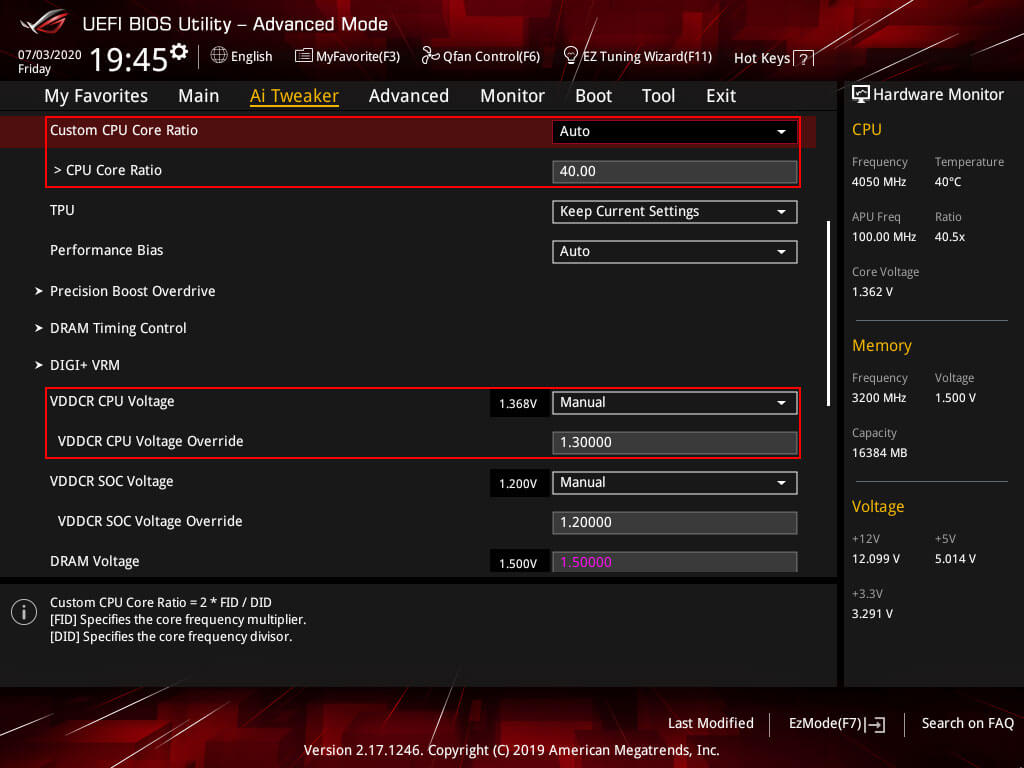This screenshot has height=768, width=1024.
Task: Click Memory Capacity 16384 MB value
Action: pos(880,453)
